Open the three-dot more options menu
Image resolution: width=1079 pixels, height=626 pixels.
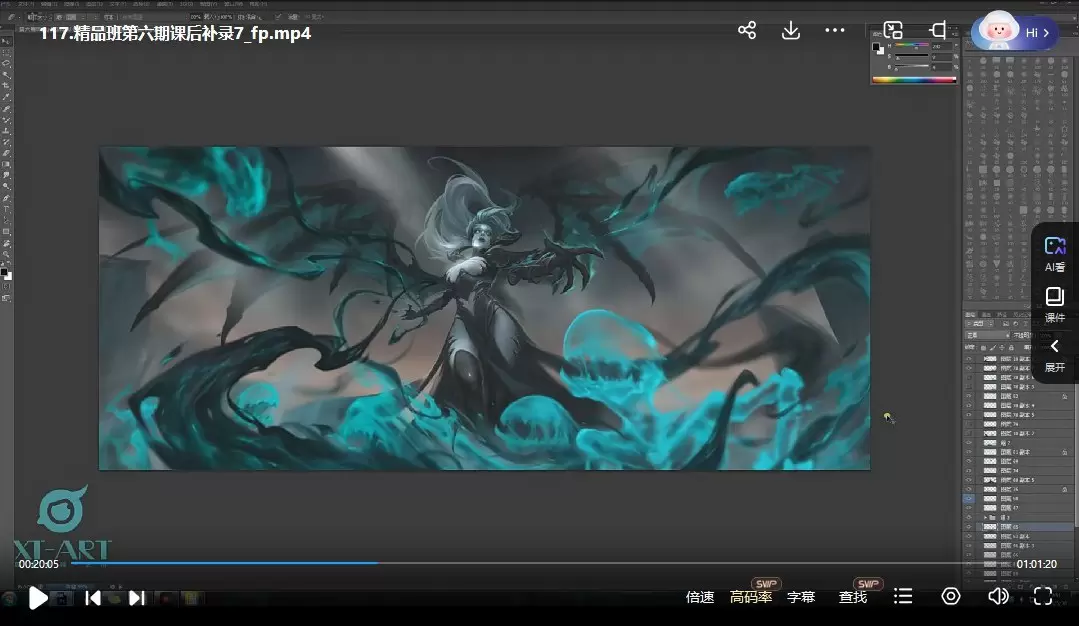pyautogui.click(x=835, y=30)
